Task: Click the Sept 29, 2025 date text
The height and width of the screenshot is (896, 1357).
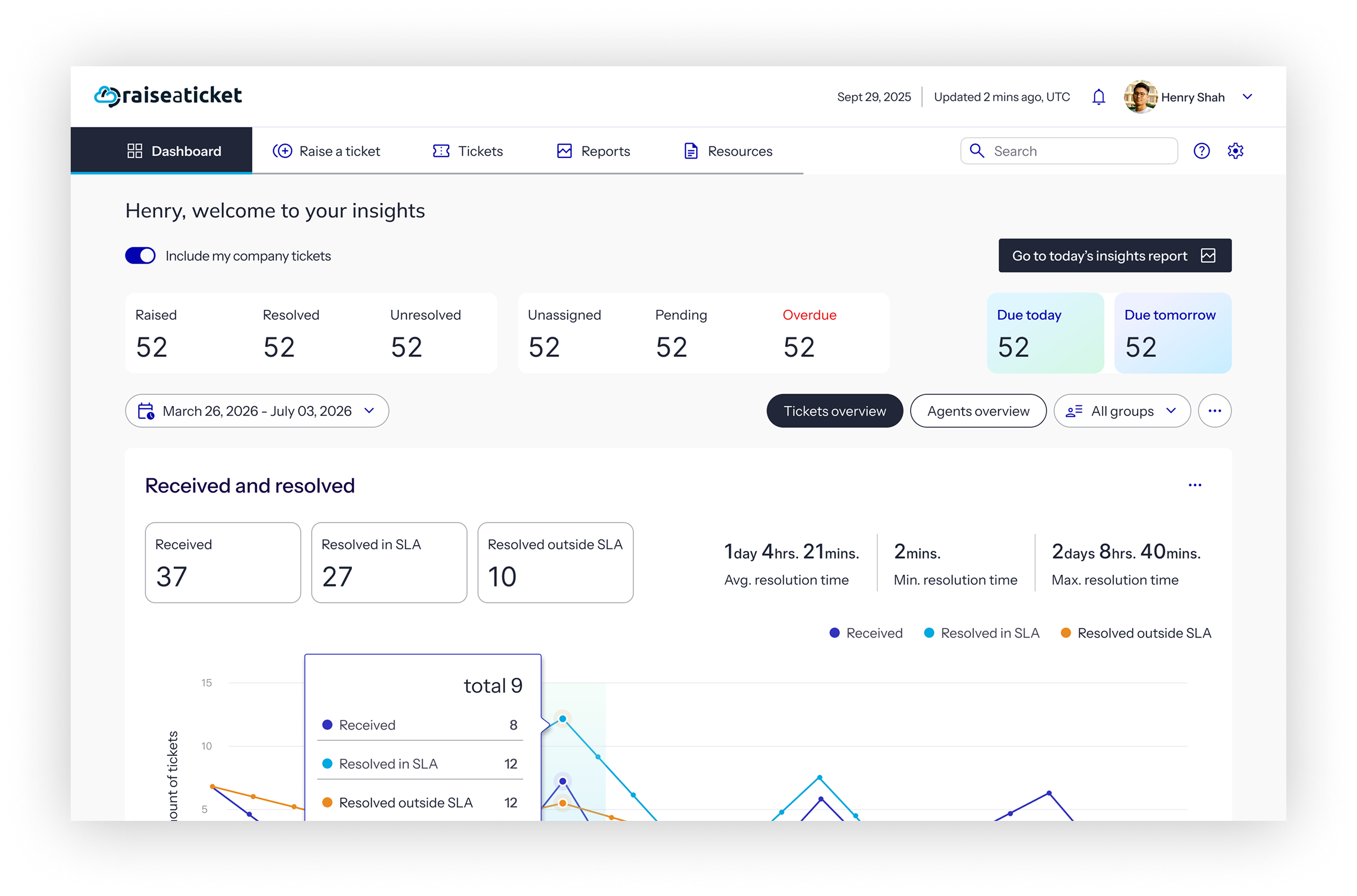Action: 874,97
